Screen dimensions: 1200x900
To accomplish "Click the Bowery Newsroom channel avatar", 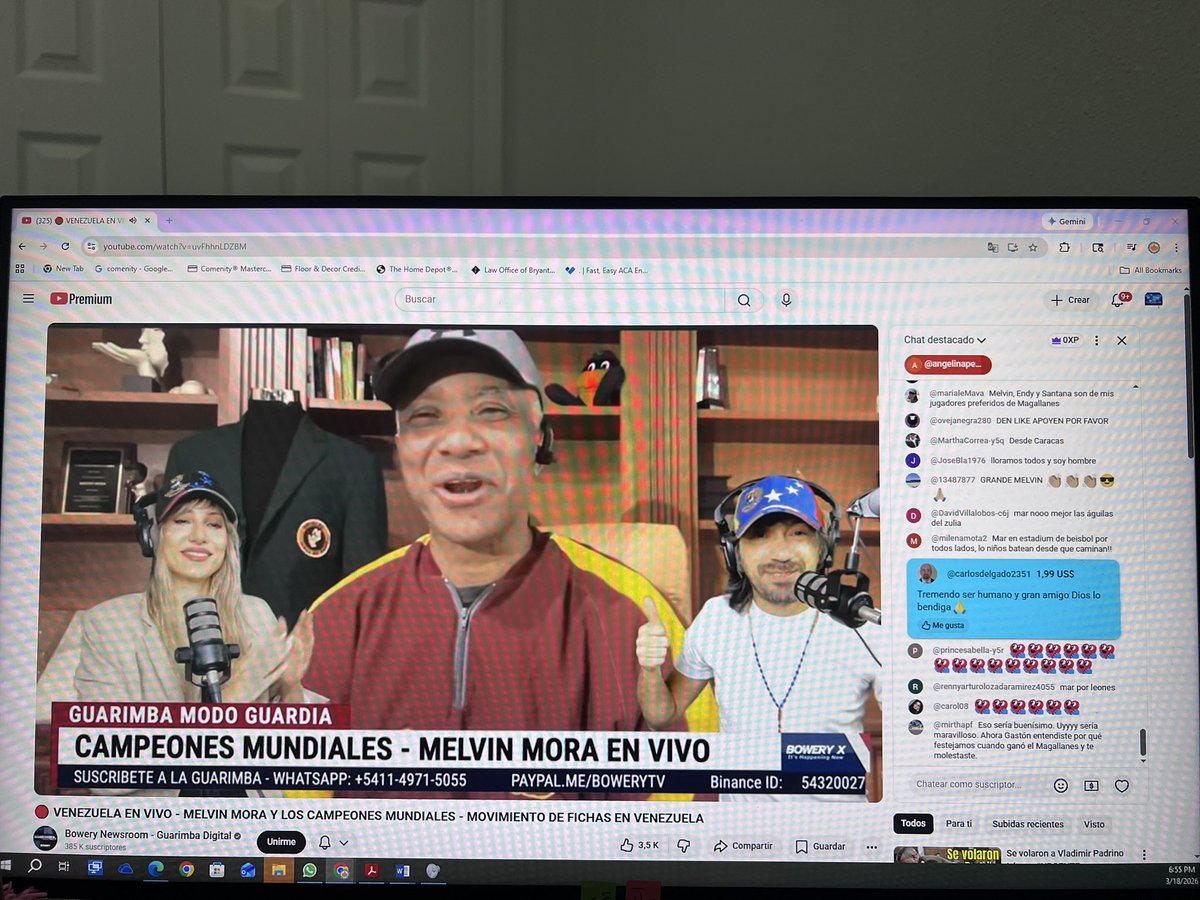I will coord(45,839).
